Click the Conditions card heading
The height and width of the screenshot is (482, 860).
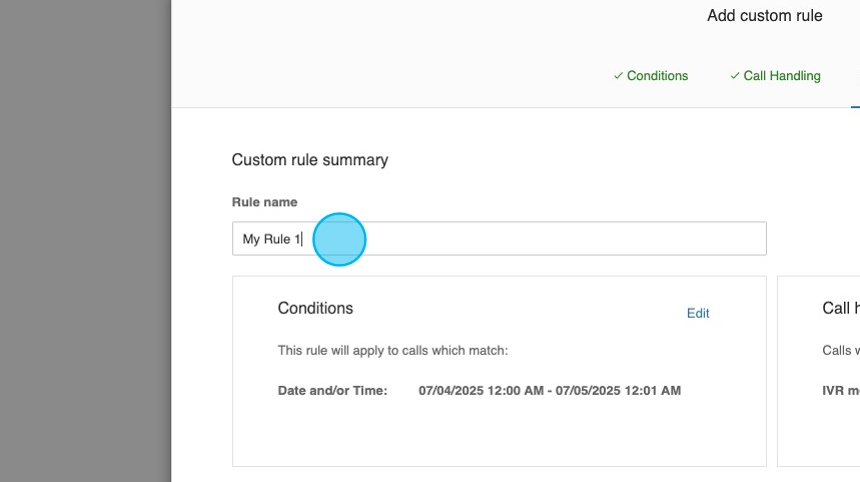point(315,308)
